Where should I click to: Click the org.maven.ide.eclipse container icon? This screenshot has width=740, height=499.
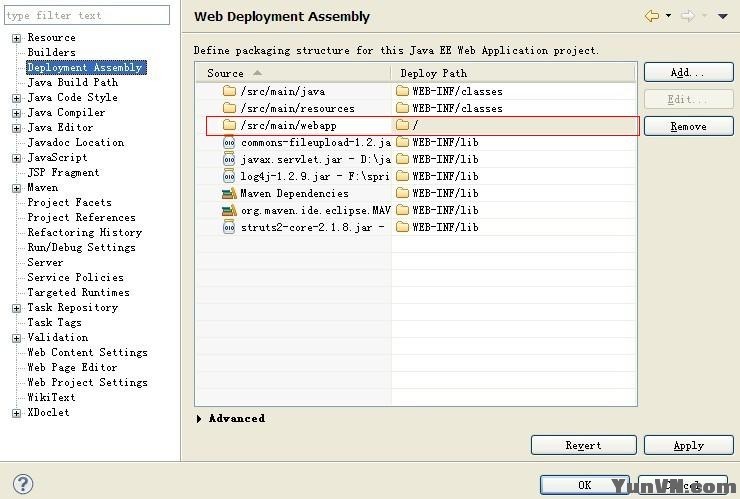[x=229, y=211]
